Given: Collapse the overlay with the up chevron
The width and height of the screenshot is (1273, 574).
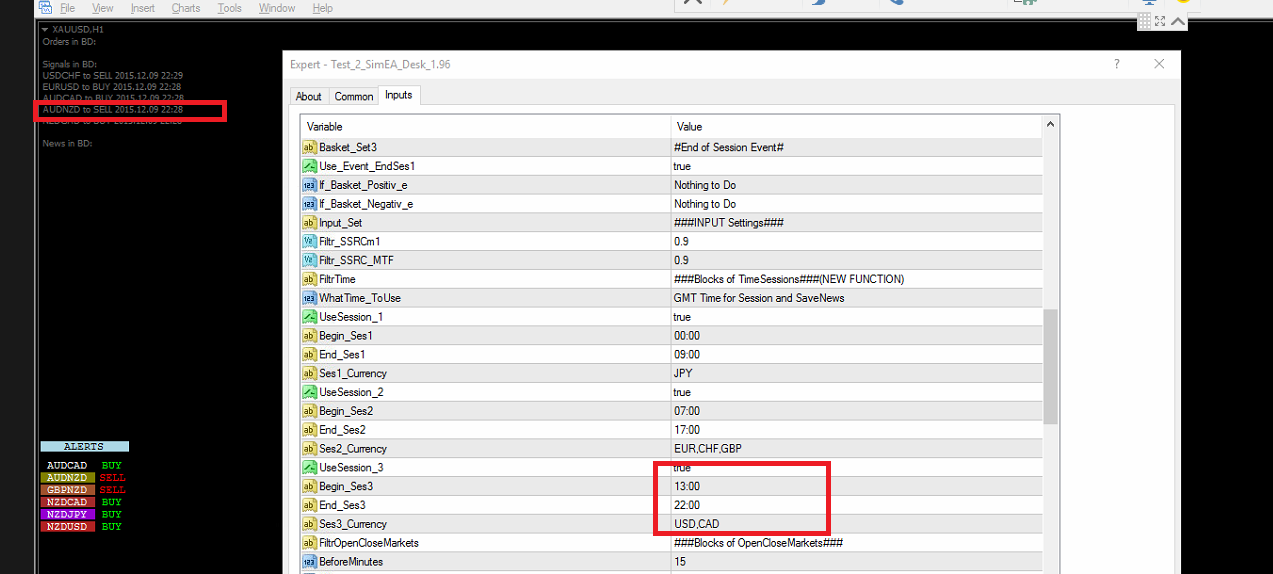Looking at the screenshot, I should [x=1178, y=21].
